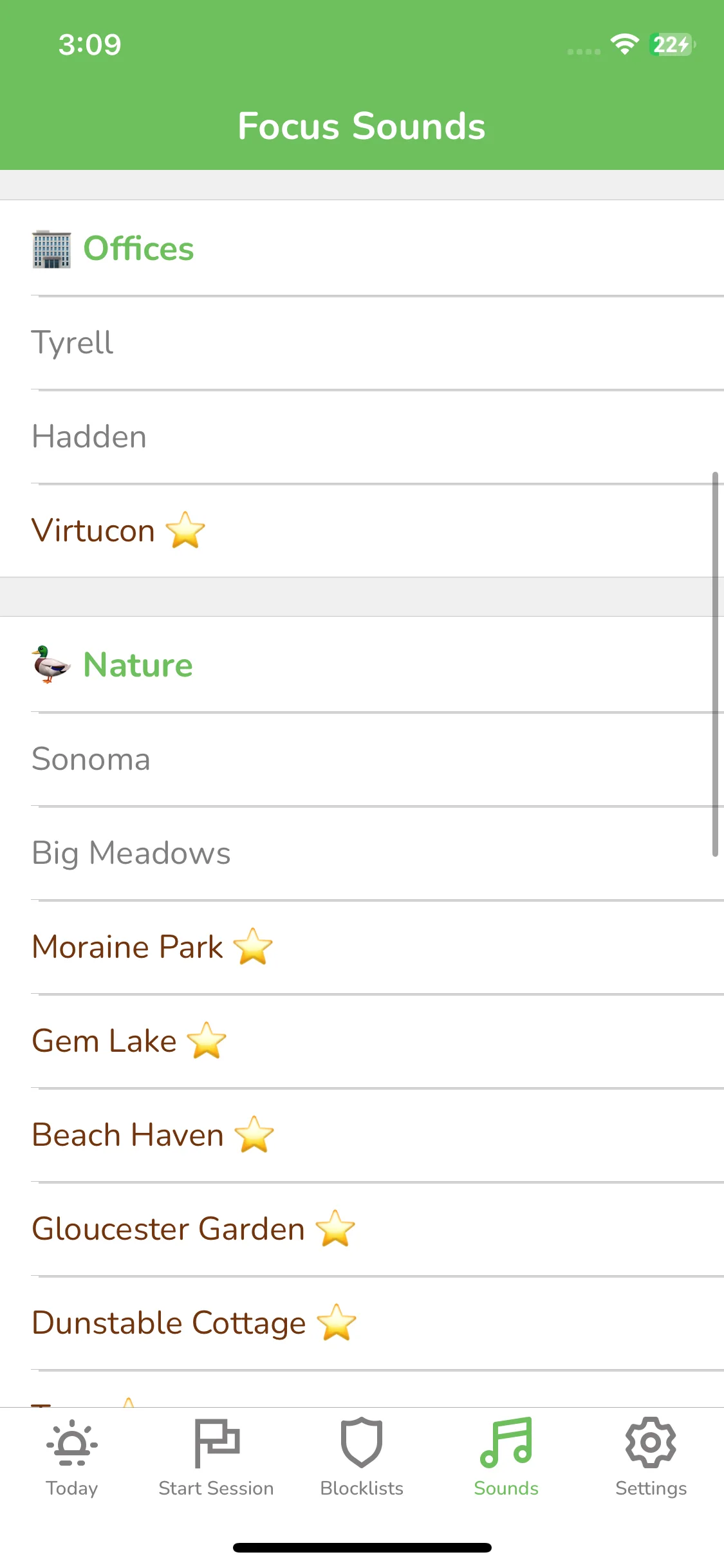
Task: Tap the Nature section header
Action: click(362, 665)
